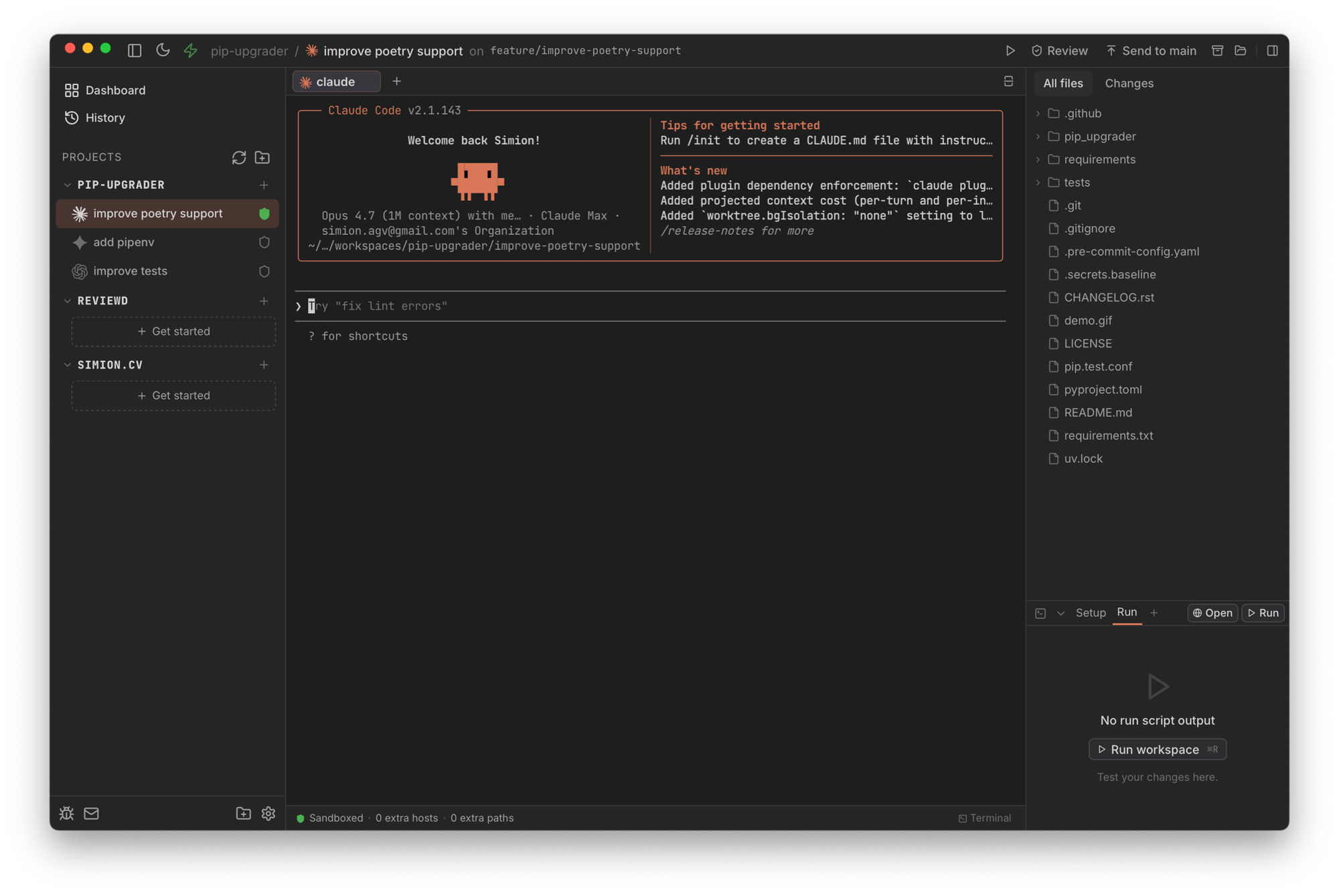Click pip-upgrader in the breadcrumb
Viewport: 1339px width, 896px height.
click(249, 51)
